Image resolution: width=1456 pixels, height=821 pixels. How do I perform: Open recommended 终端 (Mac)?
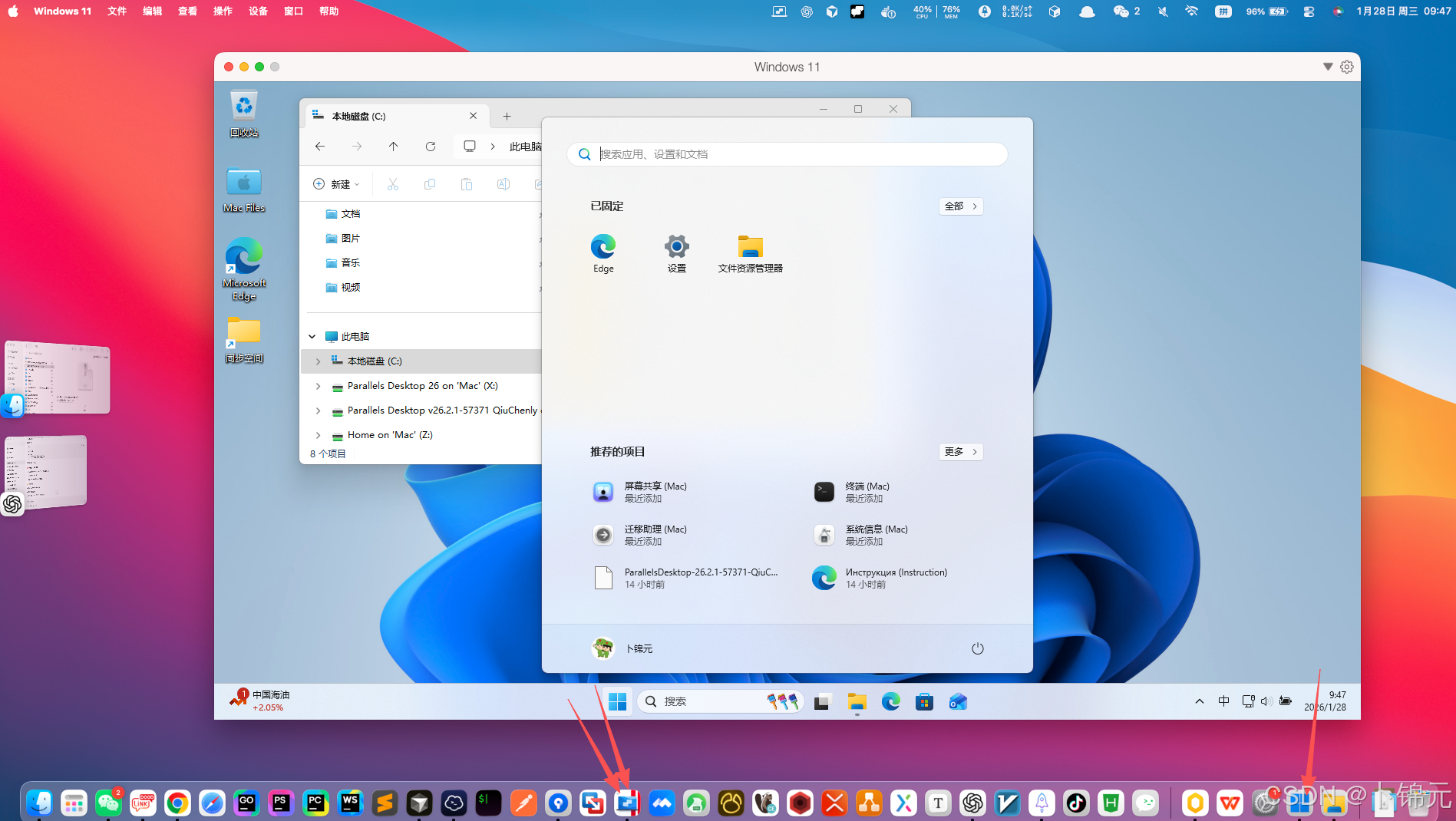[852, 492]
